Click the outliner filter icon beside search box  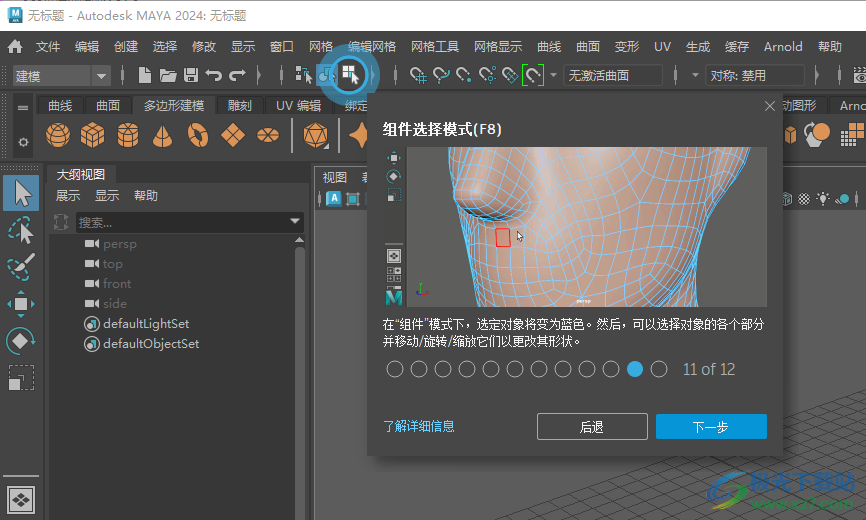61,222
